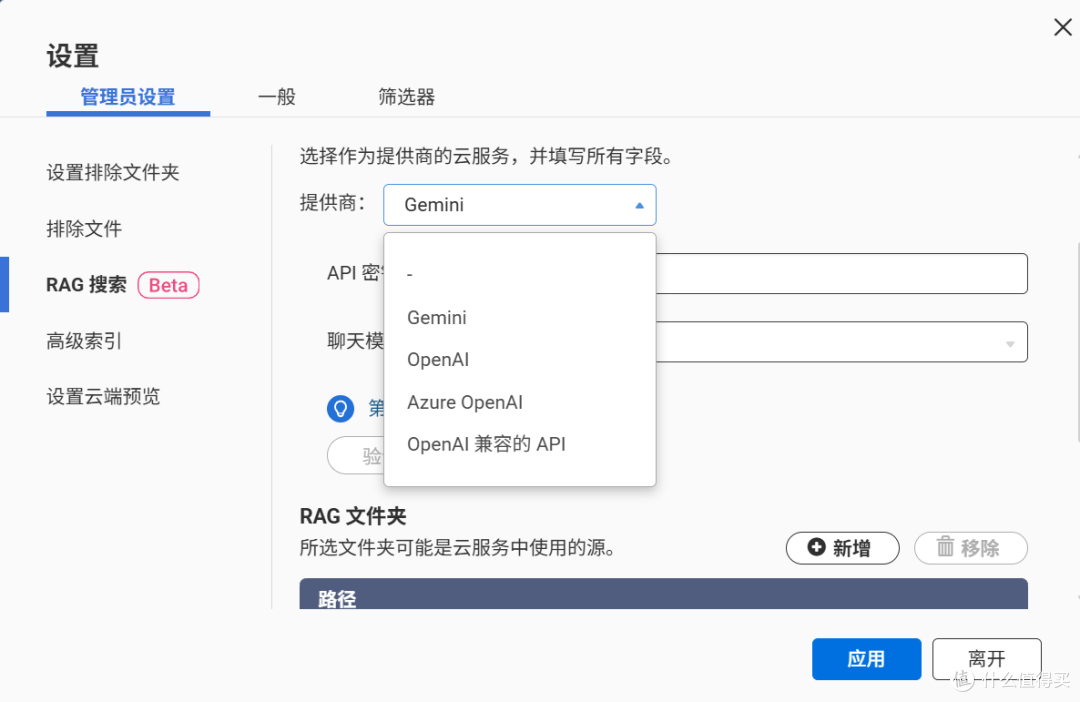The height and width of the screenshot is (702, 1080).
Task: Click the 离开 button
Action: [986, 659]
